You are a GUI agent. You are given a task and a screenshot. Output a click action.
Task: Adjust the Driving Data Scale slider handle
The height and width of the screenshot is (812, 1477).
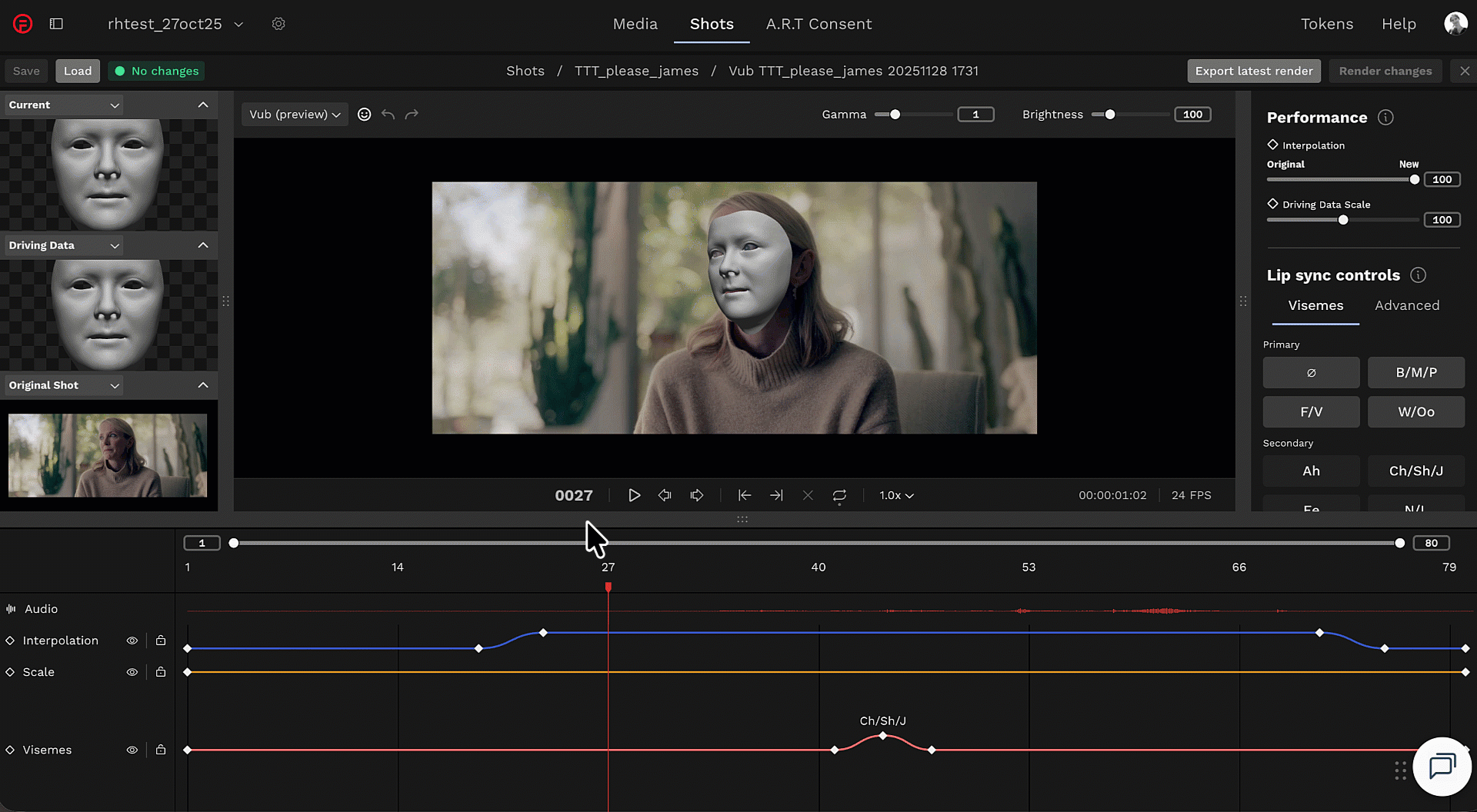click(1343, 220)
